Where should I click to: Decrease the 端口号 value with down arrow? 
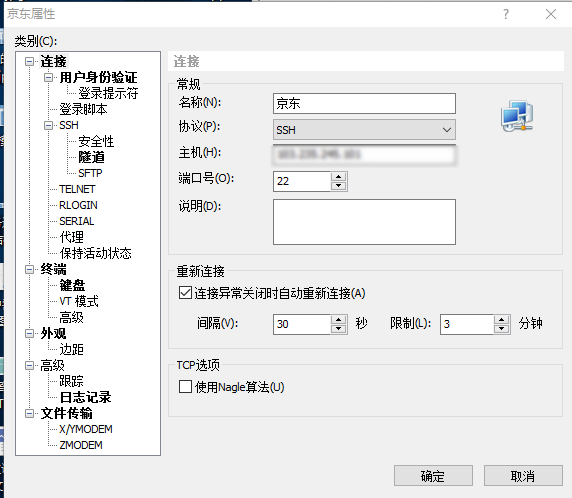point(339,186)
